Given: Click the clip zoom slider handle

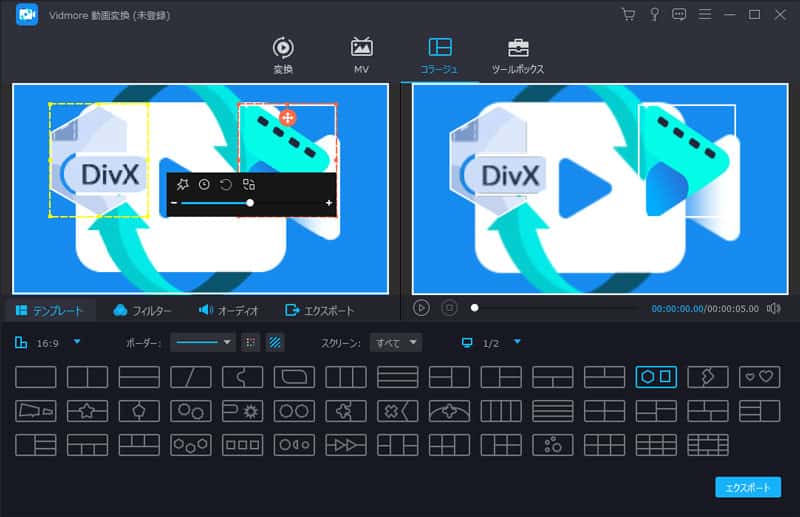Looking at the screenshot, I should 250,203.
